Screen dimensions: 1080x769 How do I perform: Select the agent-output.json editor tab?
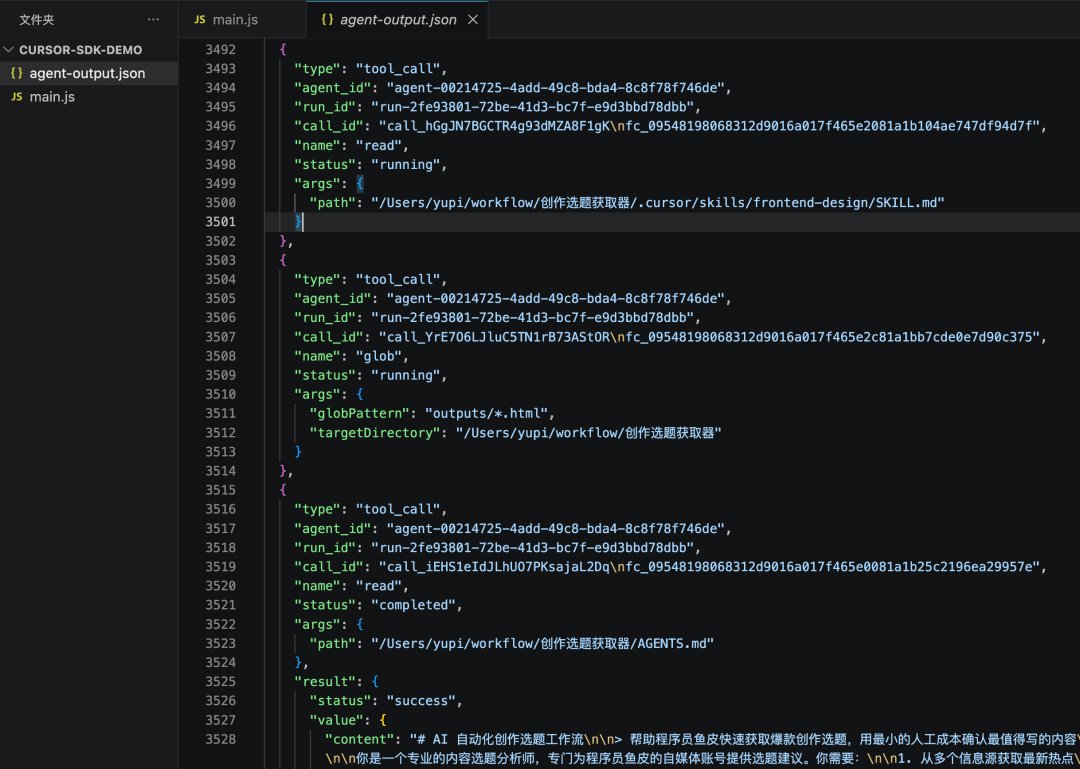pos(397,20)
